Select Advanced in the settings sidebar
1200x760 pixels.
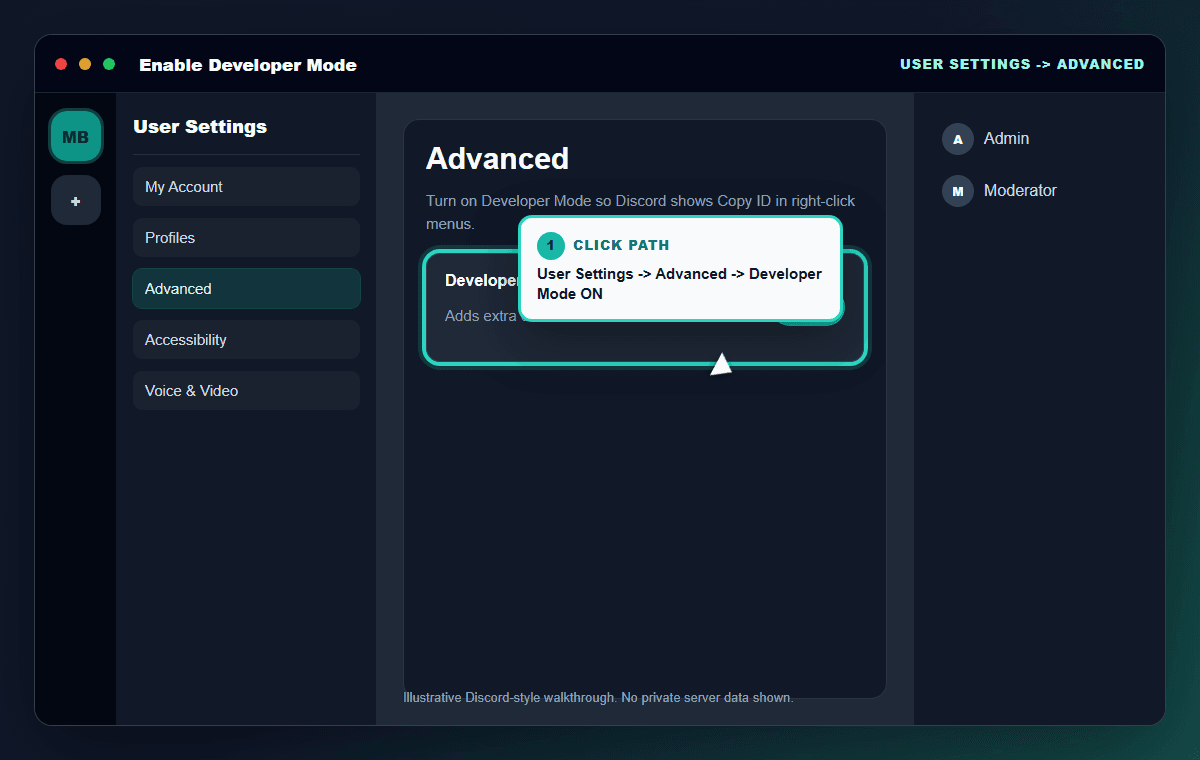246,289
